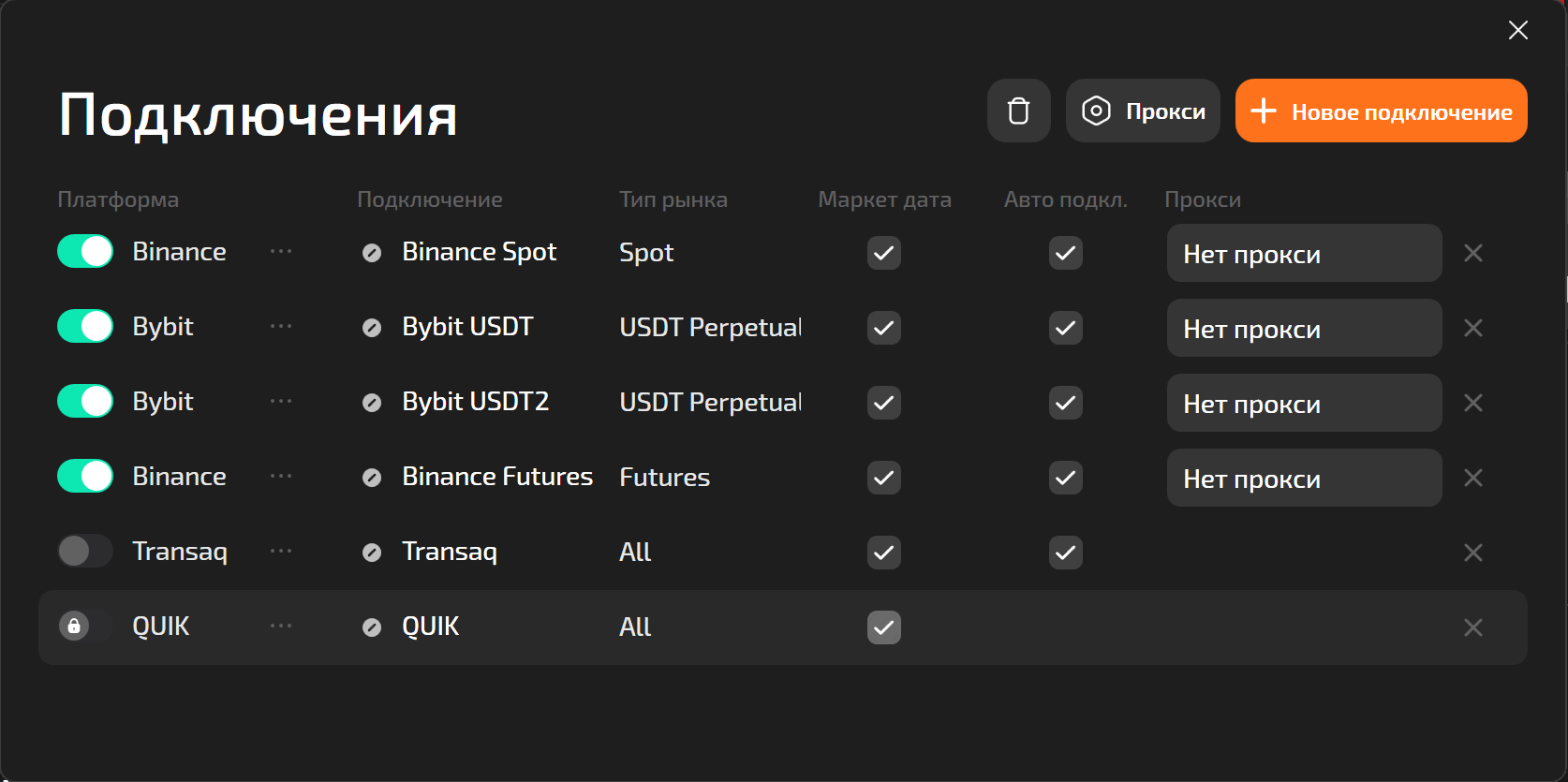Delete the QUIK connection row
Screen dimensions: 1568x782
click(x=1472, y=627)
